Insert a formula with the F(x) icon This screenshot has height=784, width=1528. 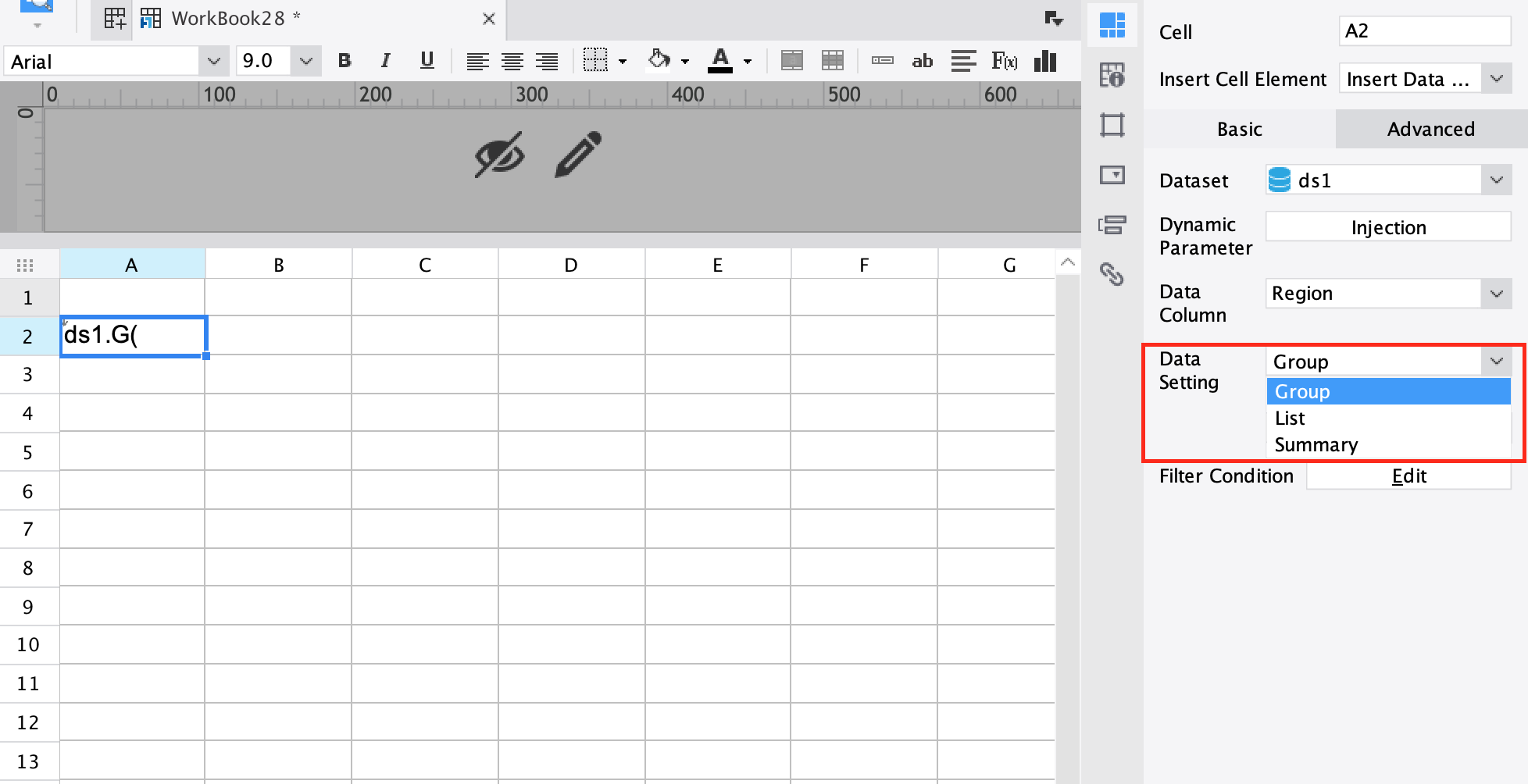click(x=1004, y=60)
